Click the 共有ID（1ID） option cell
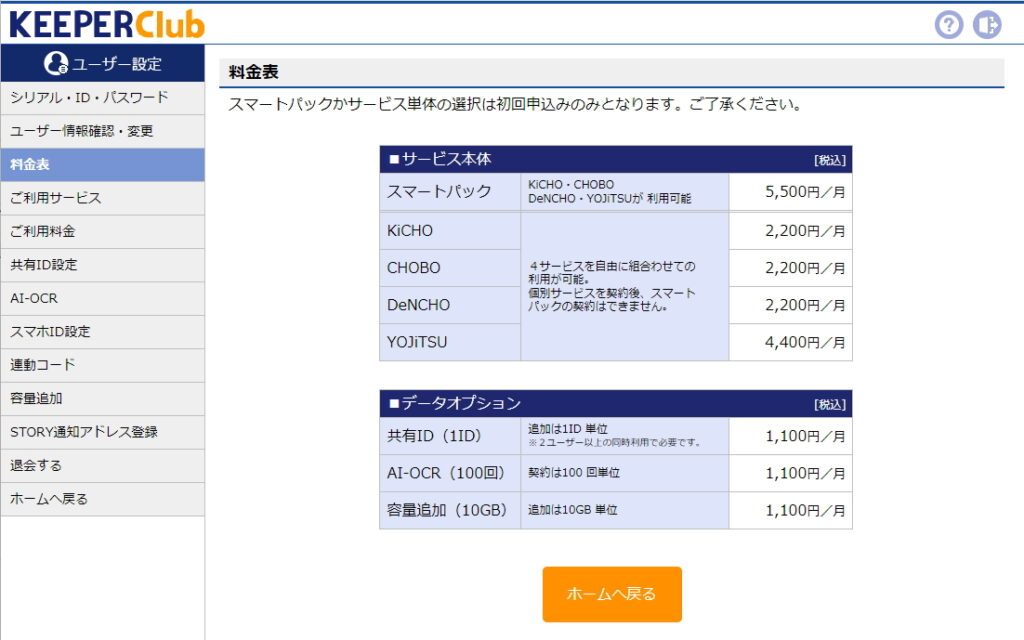1024x640 pixels. [450, 436]
